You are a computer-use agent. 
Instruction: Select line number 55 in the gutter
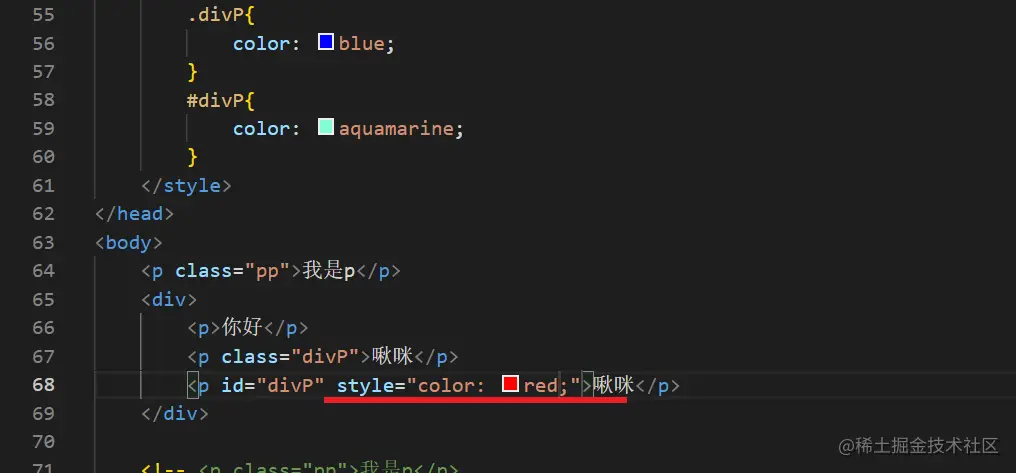point(43,15)
